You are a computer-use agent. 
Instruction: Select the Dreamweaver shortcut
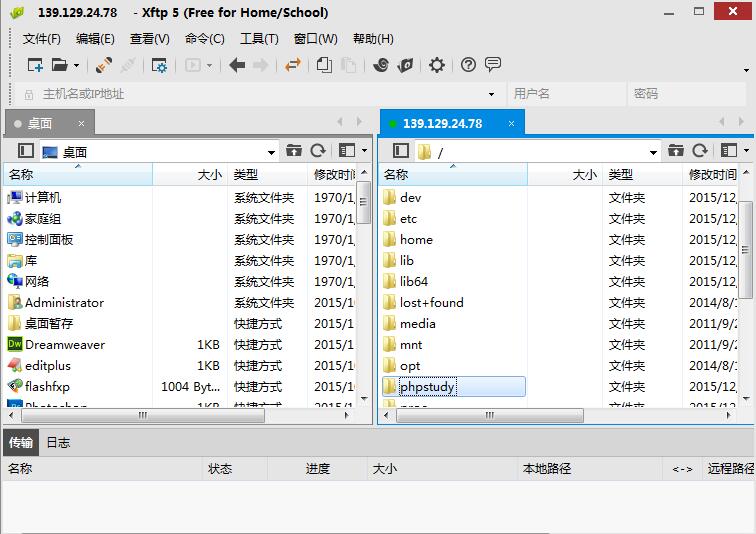65,345
